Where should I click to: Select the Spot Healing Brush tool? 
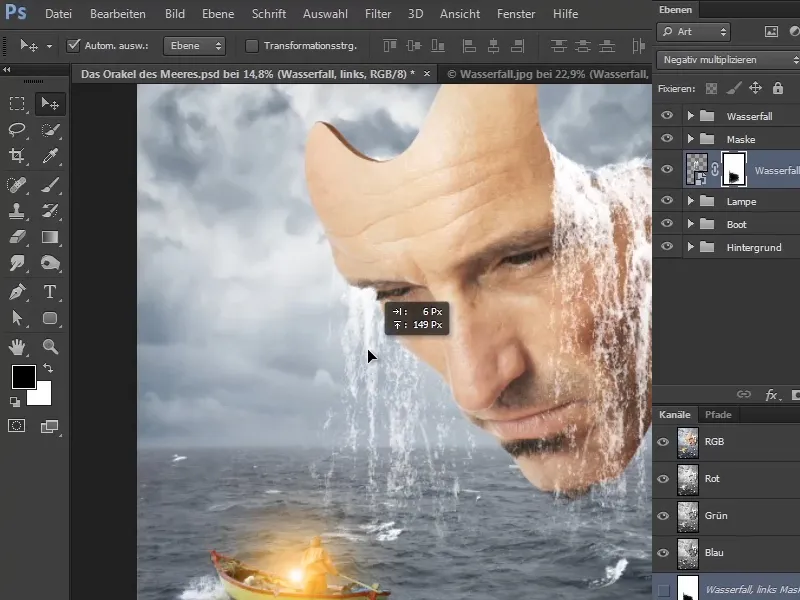pyautogui.click(x=17, y=185)
